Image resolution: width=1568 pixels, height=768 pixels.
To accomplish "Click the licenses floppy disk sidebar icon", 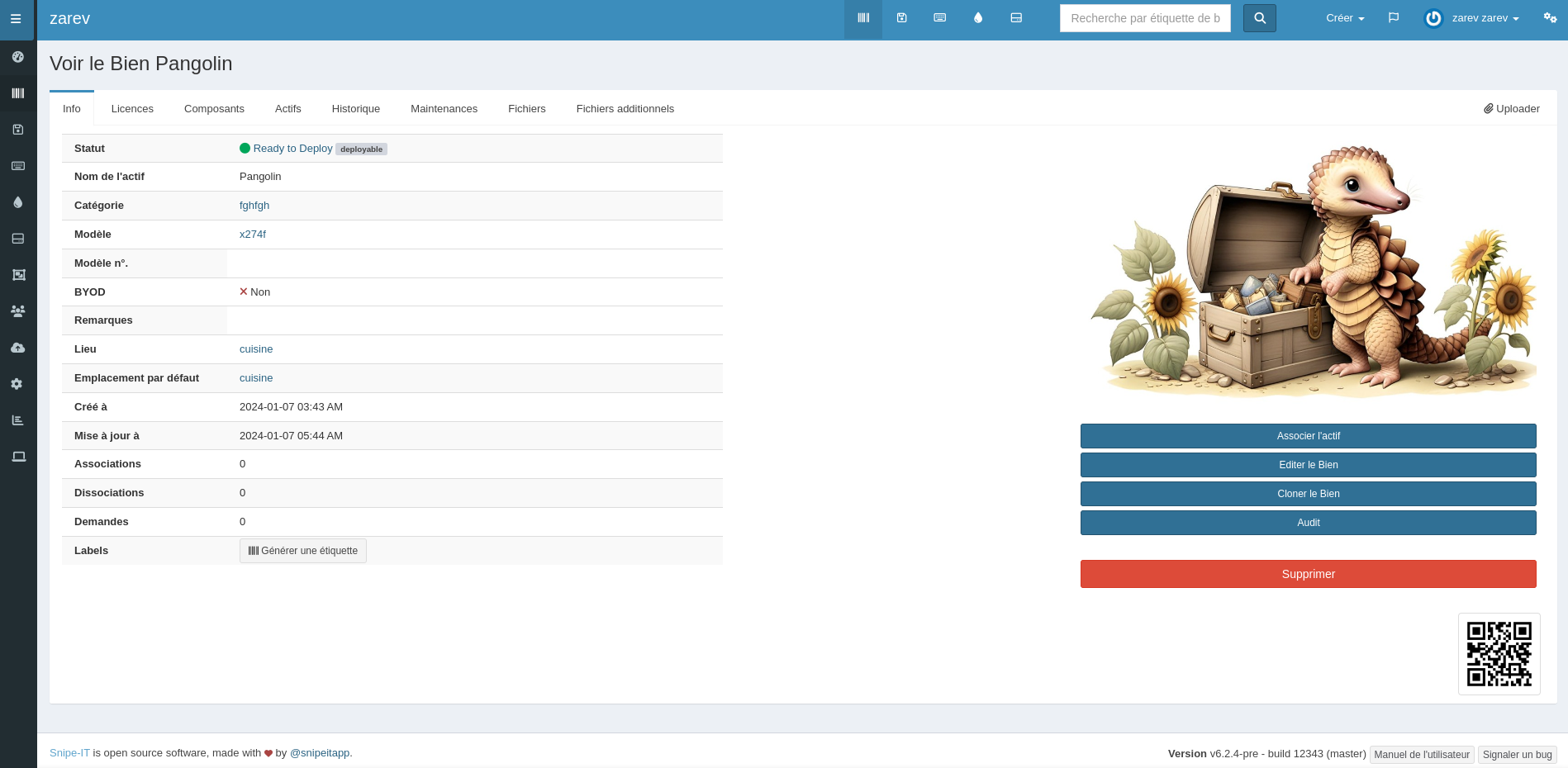I will tap(18, 130).
